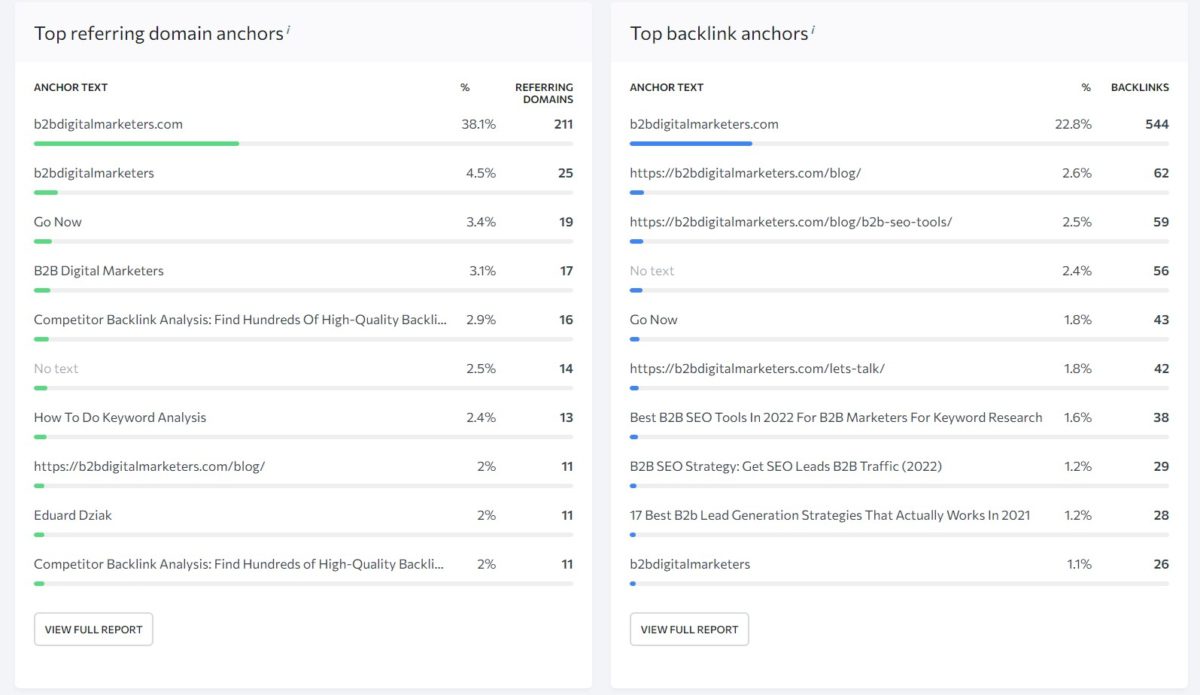Screen dimensions: 1200x695
Task: Click VIEW FULL REPORT under referring domain anchors
Action: click(93, 629)
